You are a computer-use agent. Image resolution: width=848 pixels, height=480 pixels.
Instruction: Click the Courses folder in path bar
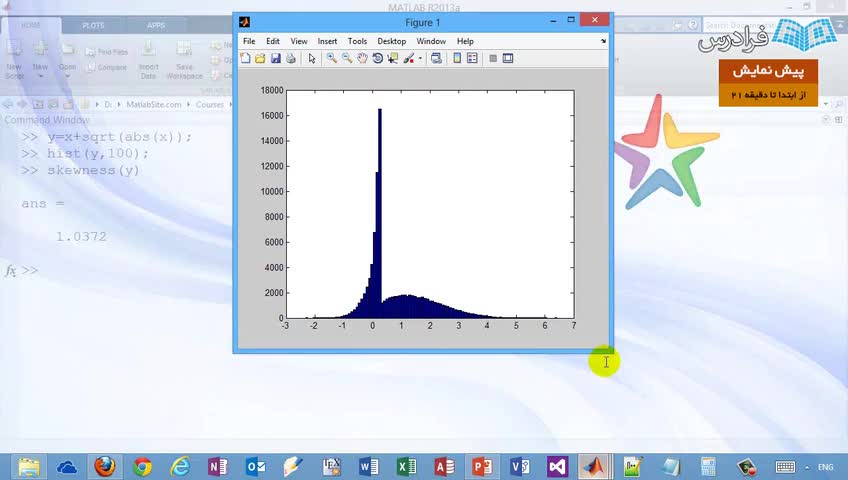coord(209,104)
